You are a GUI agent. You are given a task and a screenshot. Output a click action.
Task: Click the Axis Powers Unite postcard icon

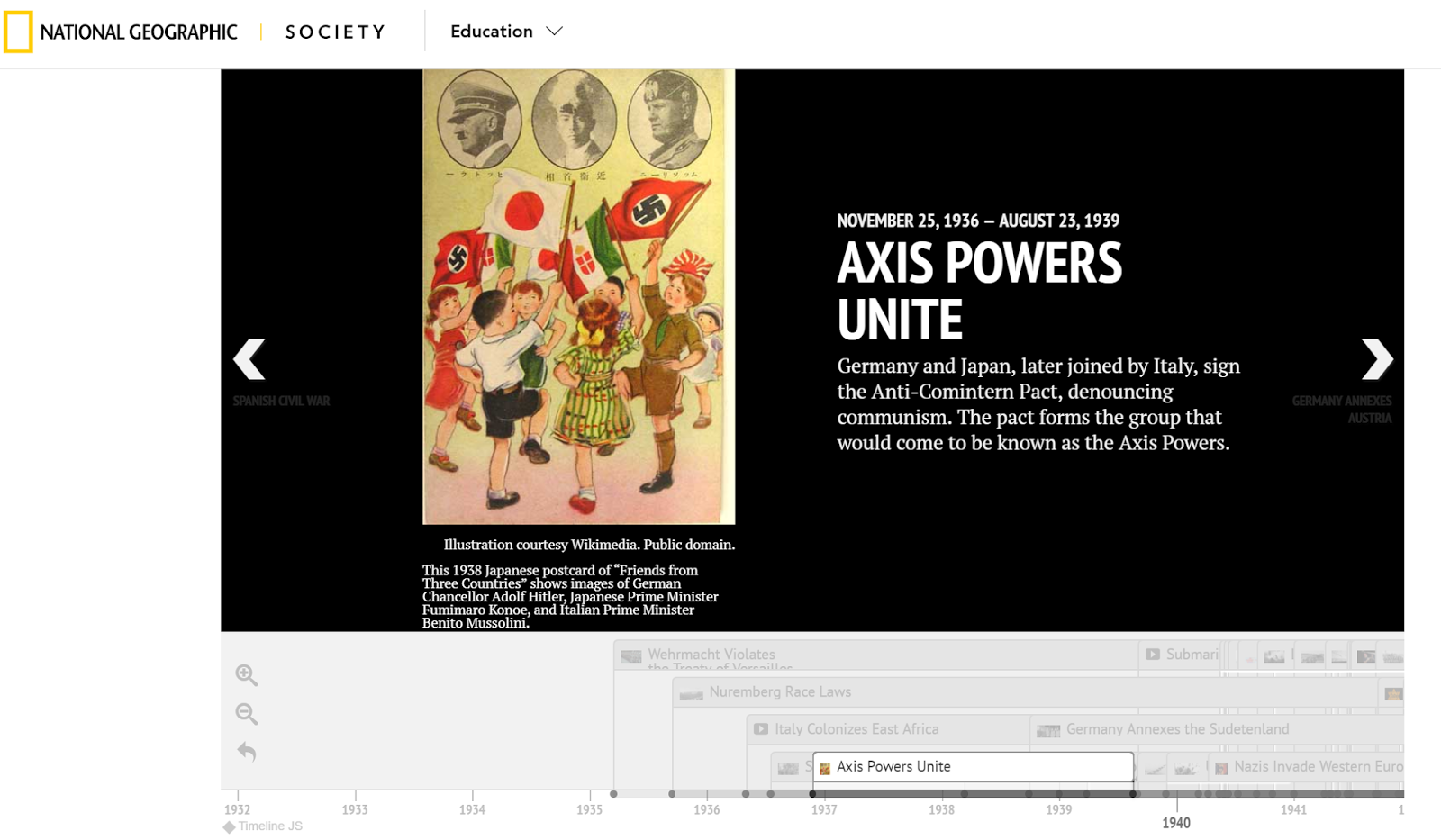825,768
